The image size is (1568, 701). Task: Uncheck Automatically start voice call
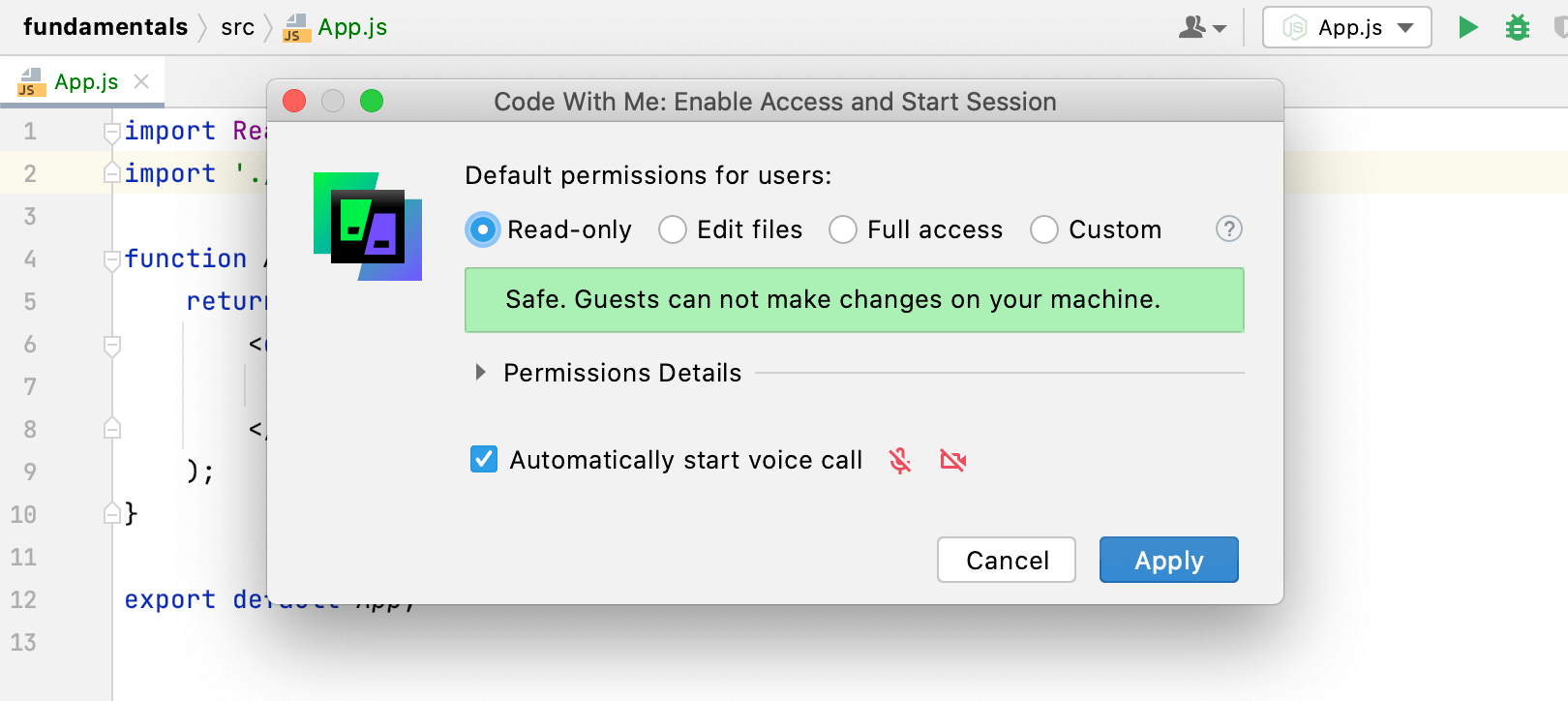(484, 459)
